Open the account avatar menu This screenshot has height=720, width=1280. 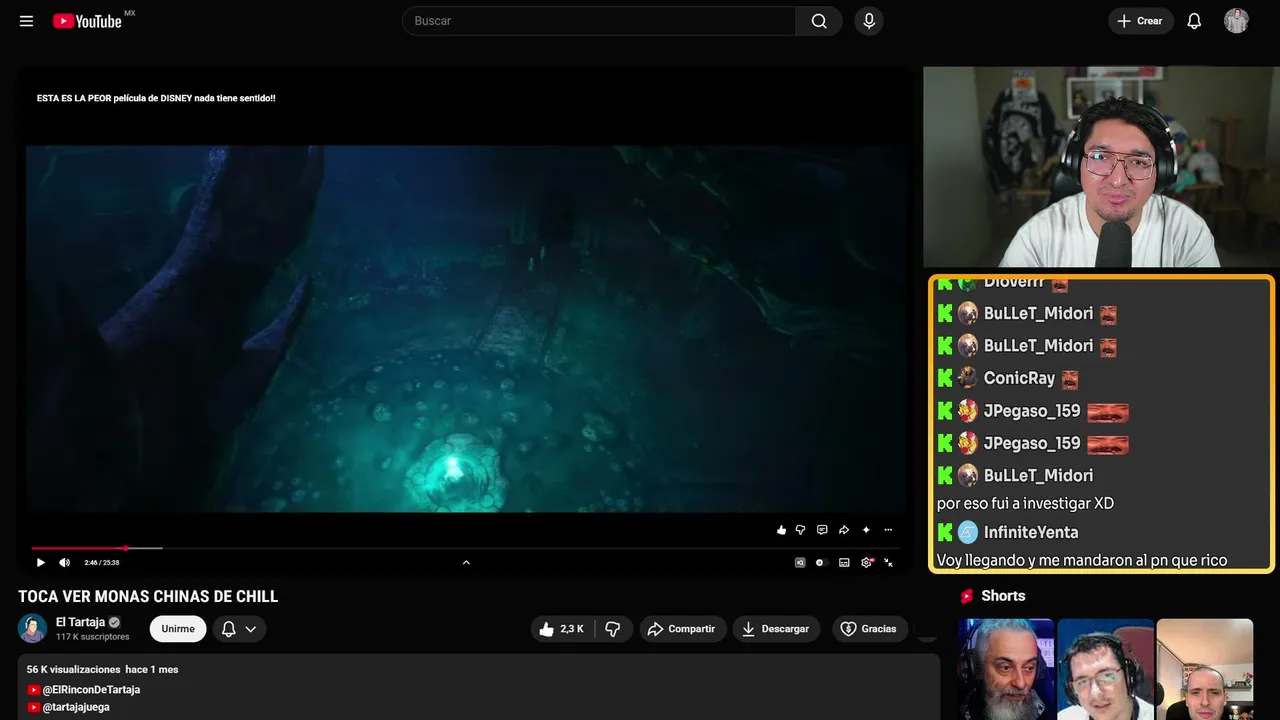pyautogui.click(x=1236, y=21)
